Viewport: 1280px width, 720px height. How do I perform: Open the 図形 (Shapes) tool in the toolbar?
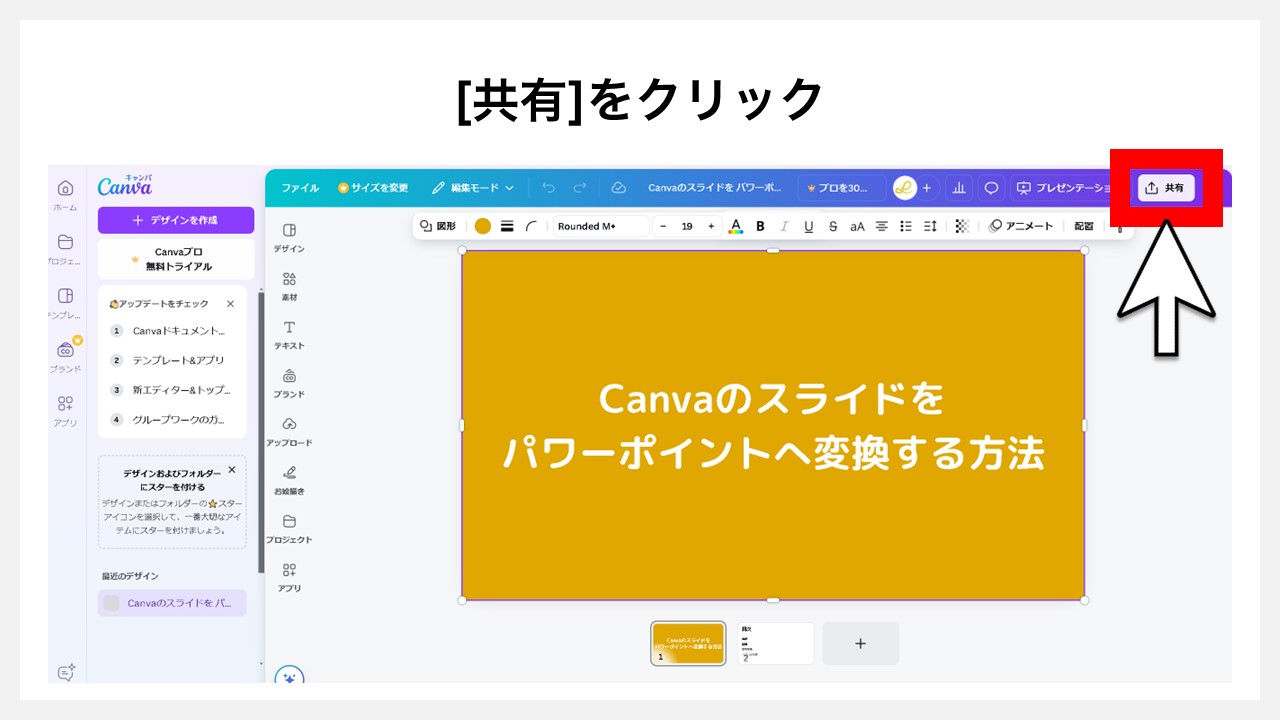438,226
